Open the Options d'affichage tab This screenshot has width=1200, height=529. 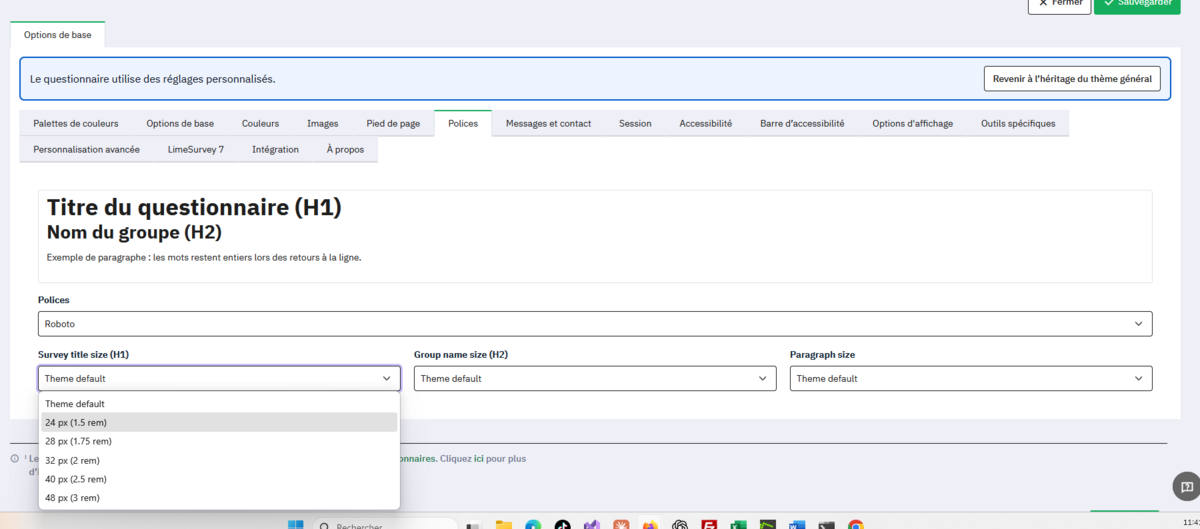(912, 123)
